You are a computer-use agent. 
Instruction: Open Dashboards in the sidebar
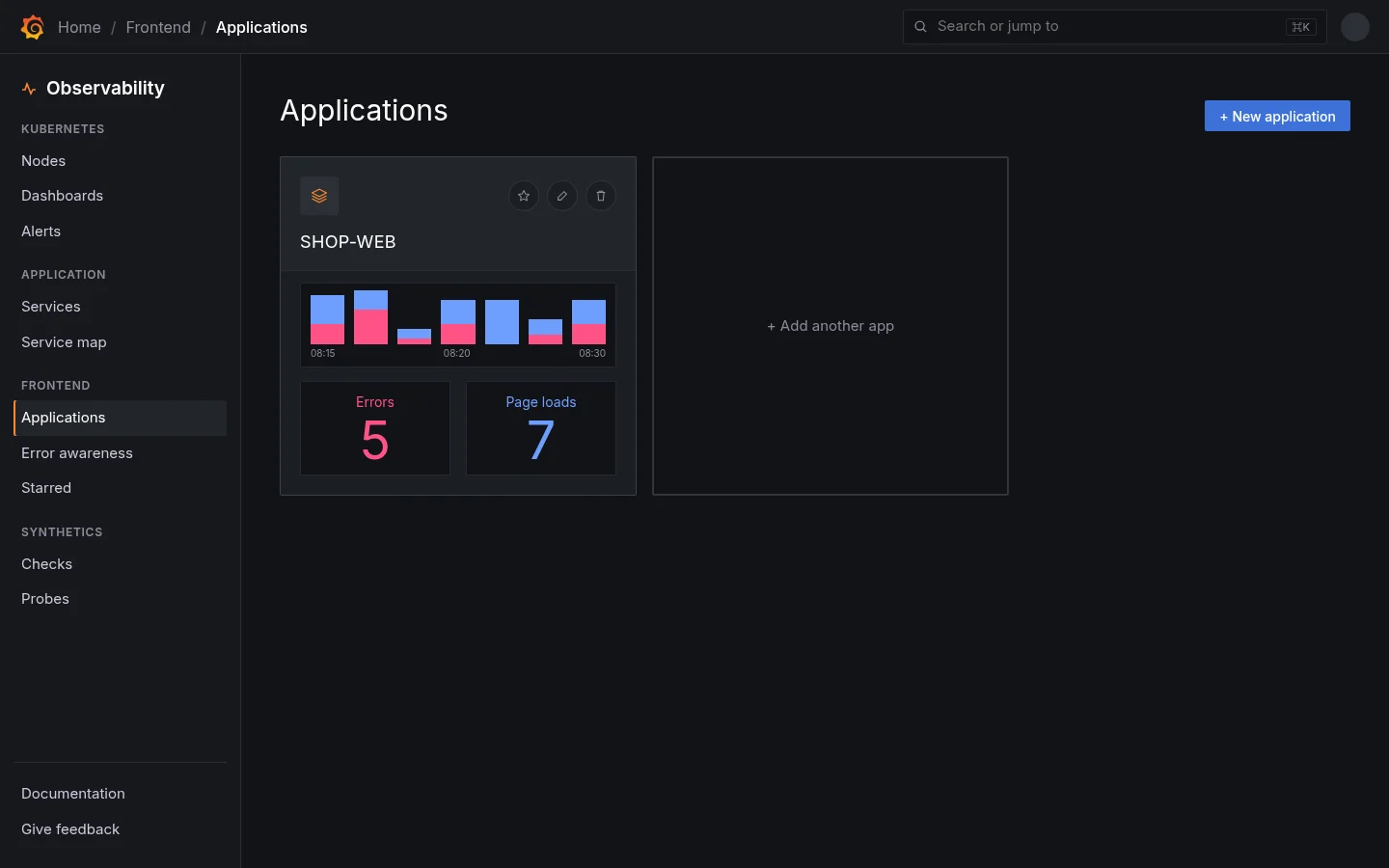tap(120, 196)
